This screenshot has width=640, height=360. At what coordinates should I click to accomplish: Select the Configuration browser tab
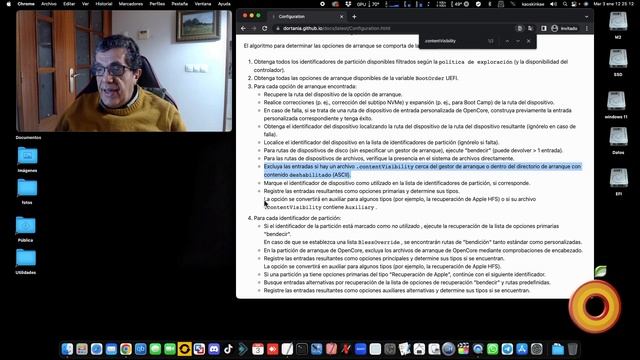point(308,17)
